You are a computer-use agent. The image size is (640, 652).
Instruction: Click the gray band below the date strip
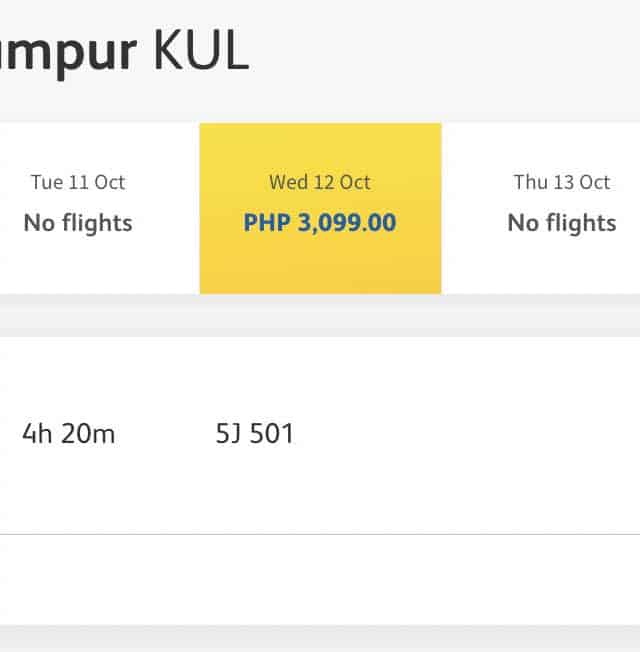[320, 315]
